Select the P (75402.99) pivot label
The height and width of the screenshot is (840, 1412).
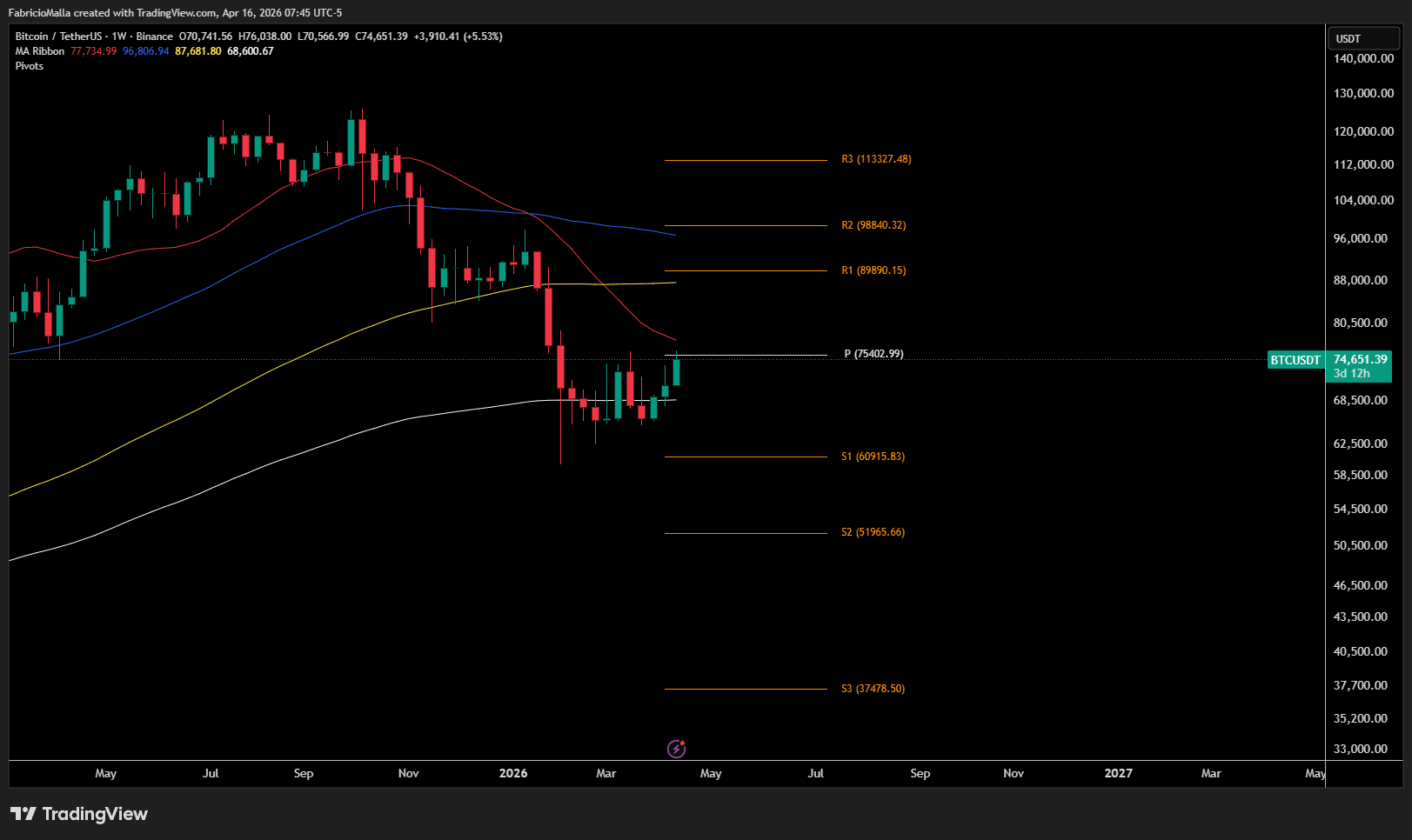point(873,354)
